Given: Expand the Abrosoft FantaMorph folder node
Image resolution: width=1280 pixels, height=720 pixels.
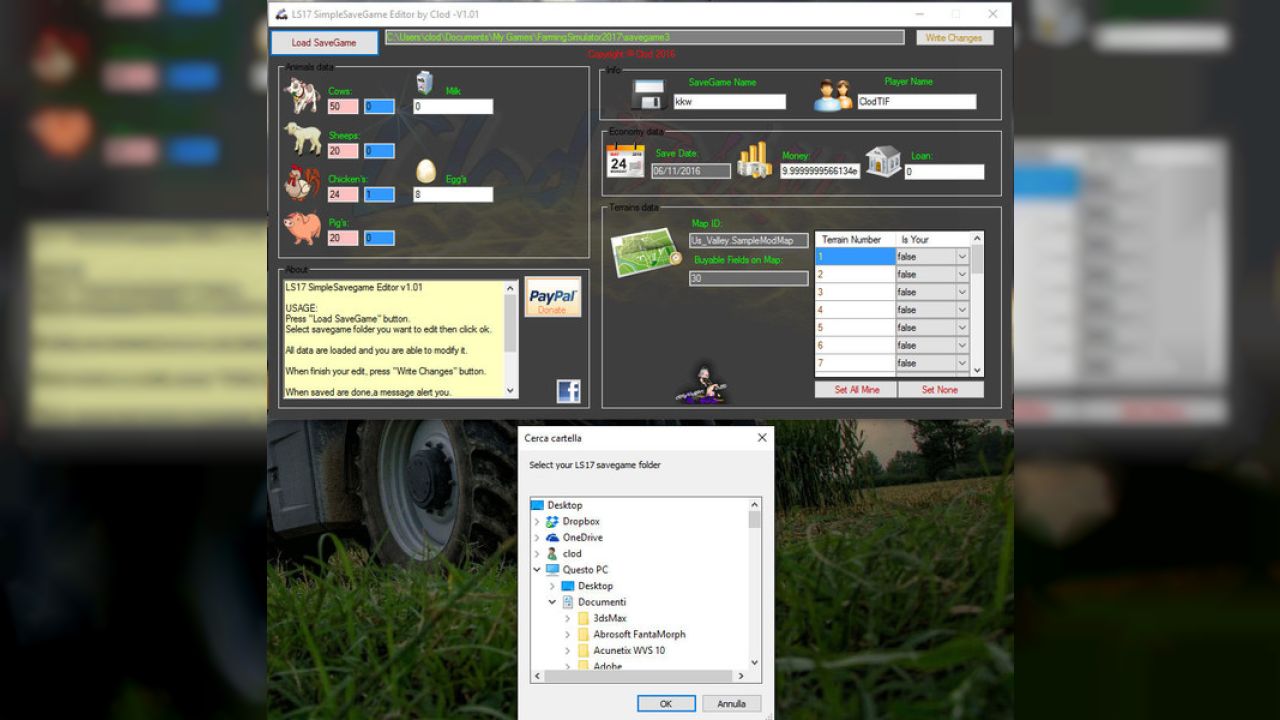Looking at the screenshot, I should coord(567,634).
